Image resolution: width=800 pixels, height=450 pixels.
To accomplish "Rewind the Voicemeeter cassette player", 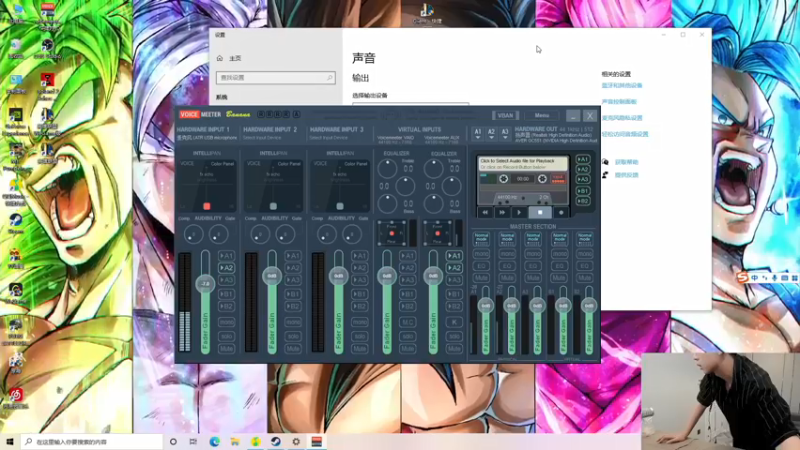I will coord(485,212).
